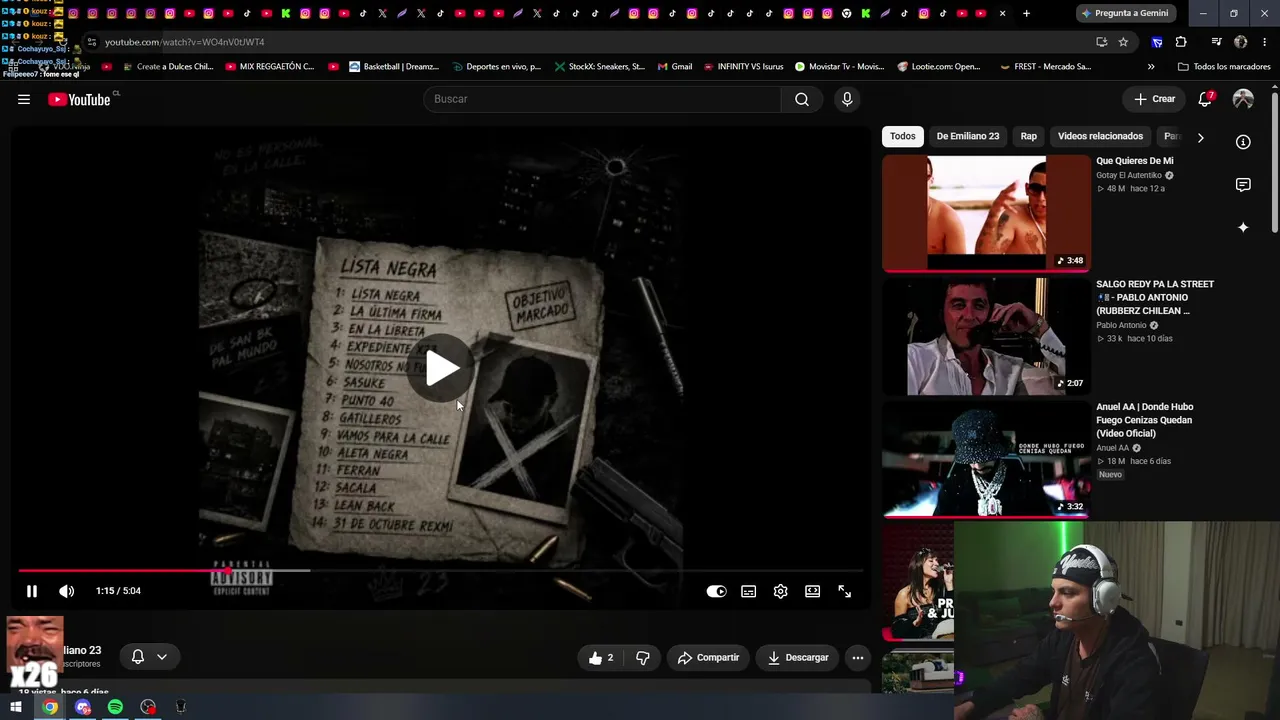This screenshot has width=1280, height=720.
Task: Open player settings gear
Action: (781, 591)
